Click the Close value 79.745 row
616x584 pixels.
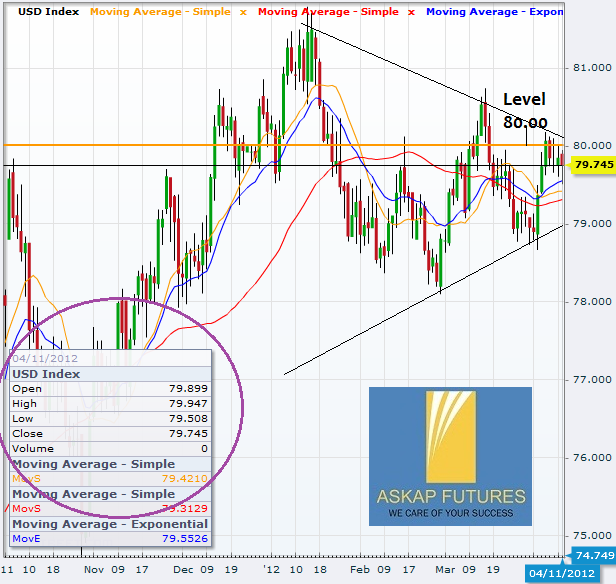[x=110, y=435]
